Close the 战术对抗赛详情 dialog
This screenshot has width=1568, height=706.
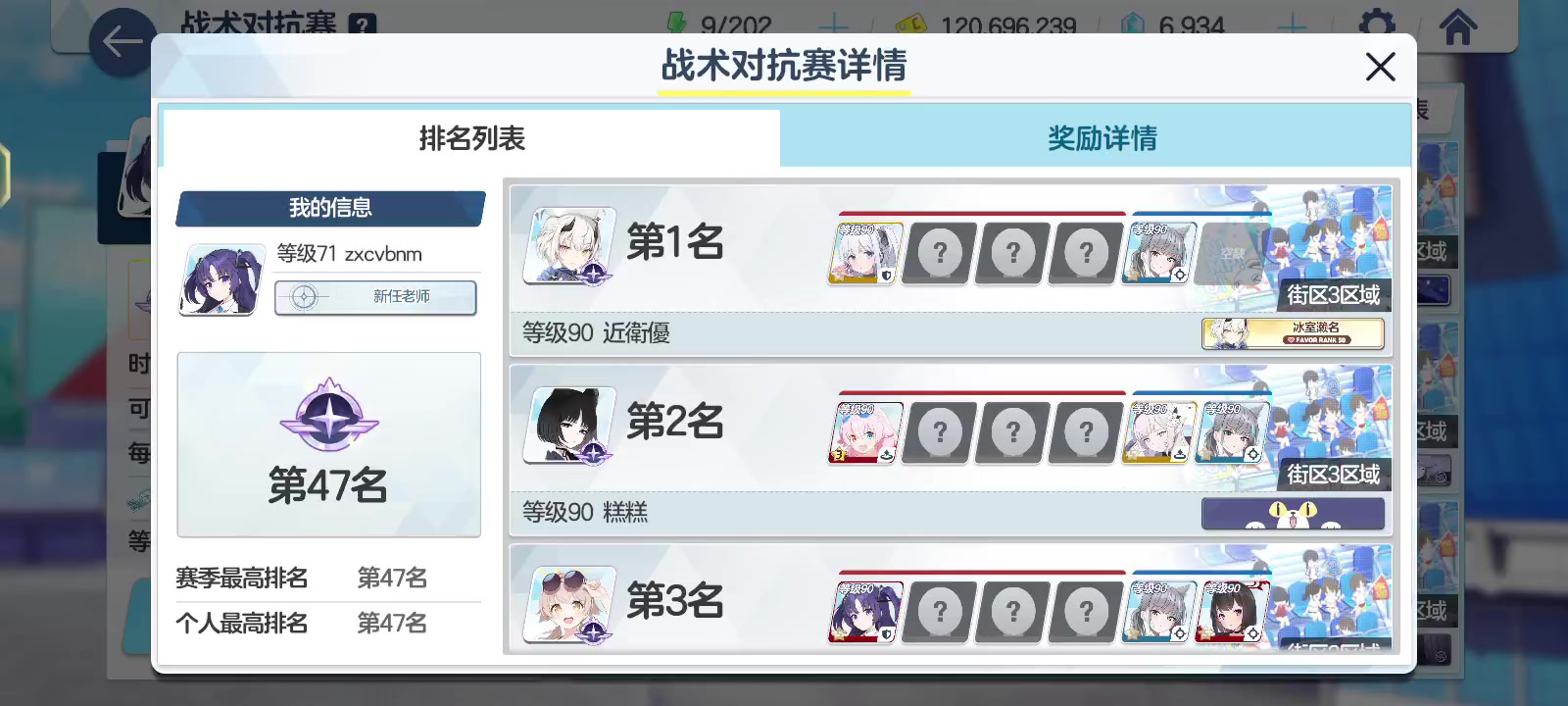1380,67
